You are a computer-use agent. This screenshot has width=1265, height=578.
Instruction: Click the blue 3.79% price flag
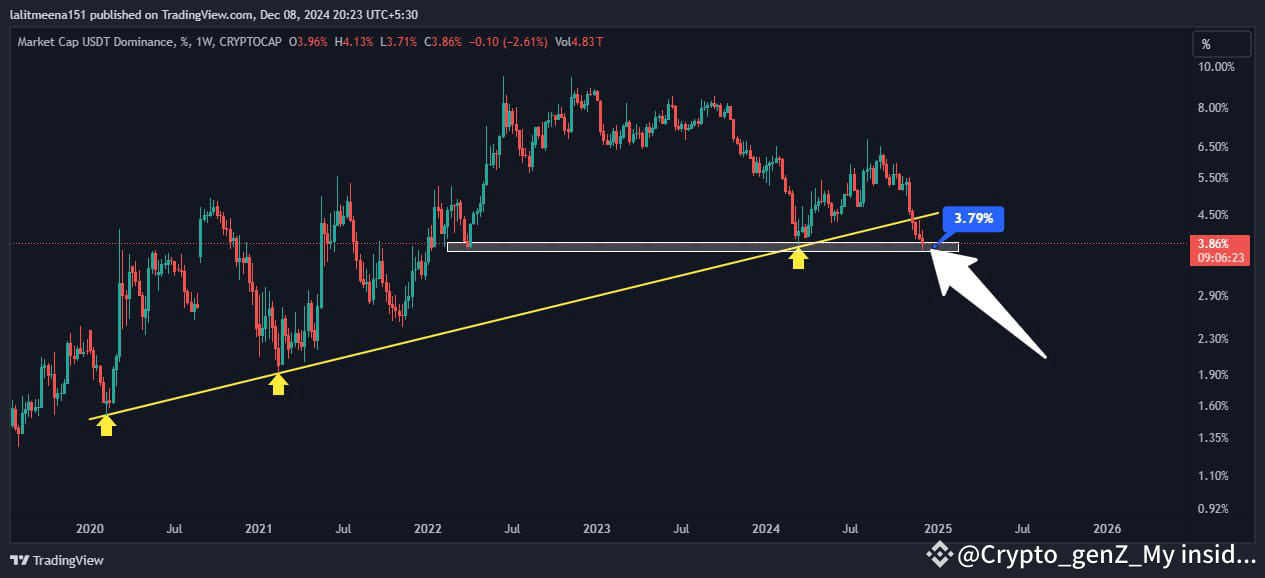click(x=972, y=218)
